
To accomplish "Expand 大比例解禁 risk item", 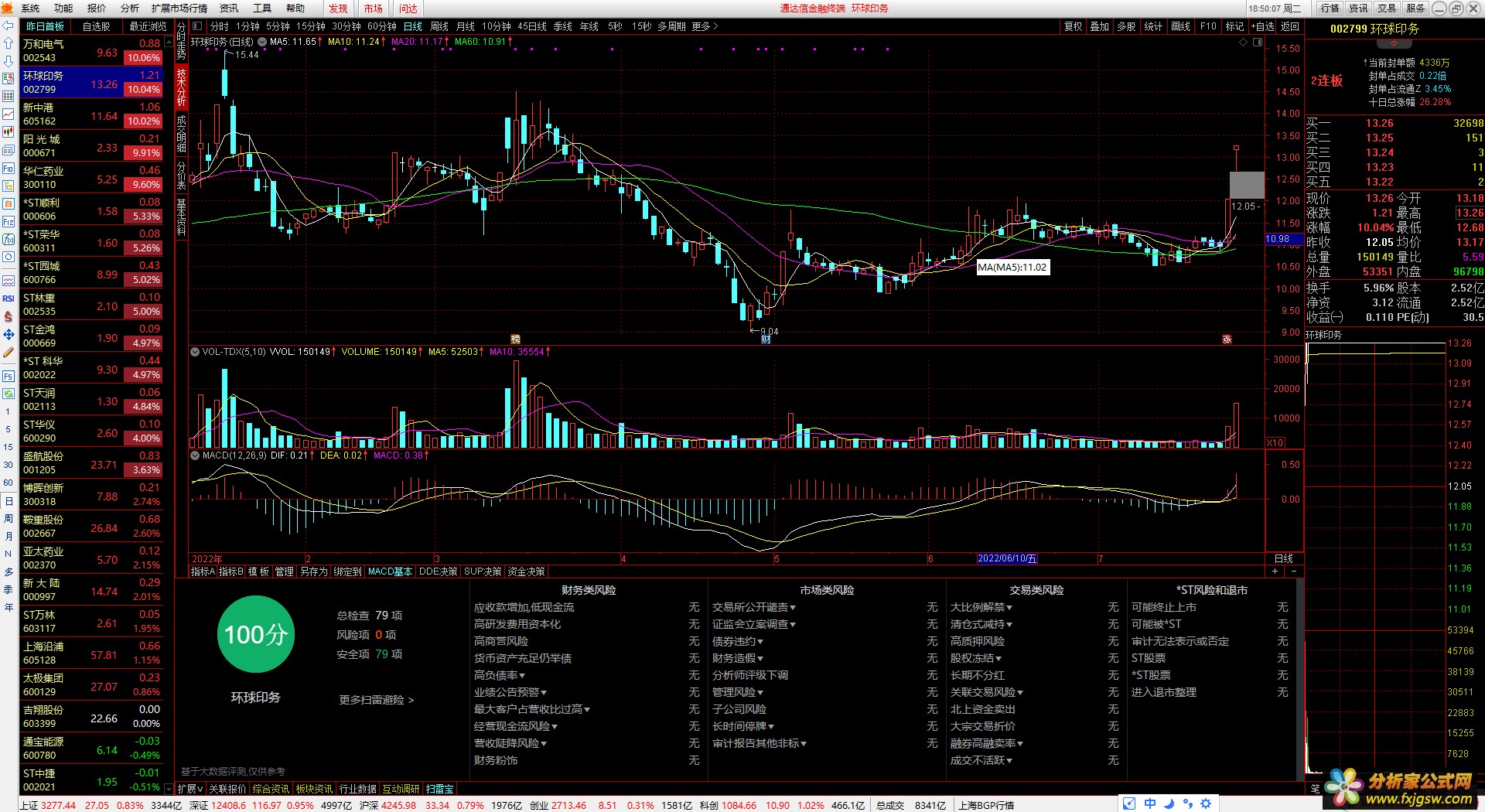I will click(981, 607).
